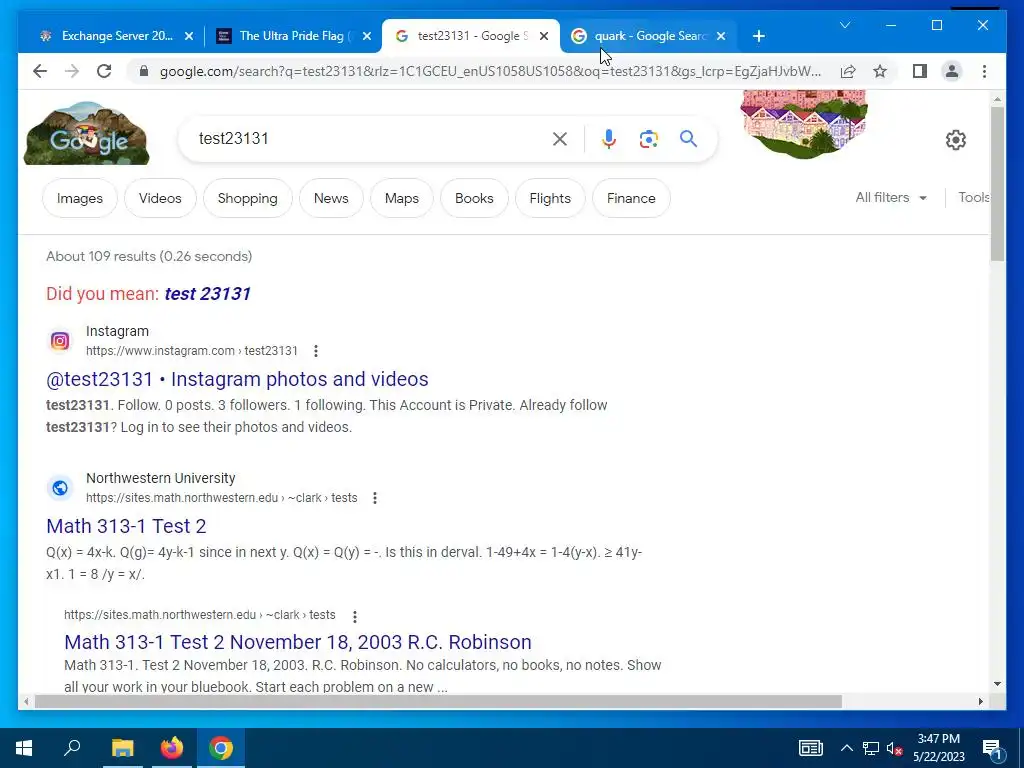1024x768 pixels.
Task: Close The Ultra Pride Flag tab
Action: (367, 36)
